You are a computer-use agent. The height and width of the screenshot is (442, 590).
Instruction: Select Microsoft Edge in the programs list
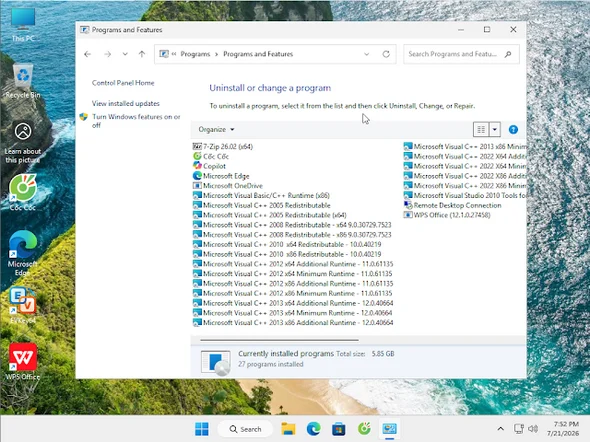coord(221,176)
